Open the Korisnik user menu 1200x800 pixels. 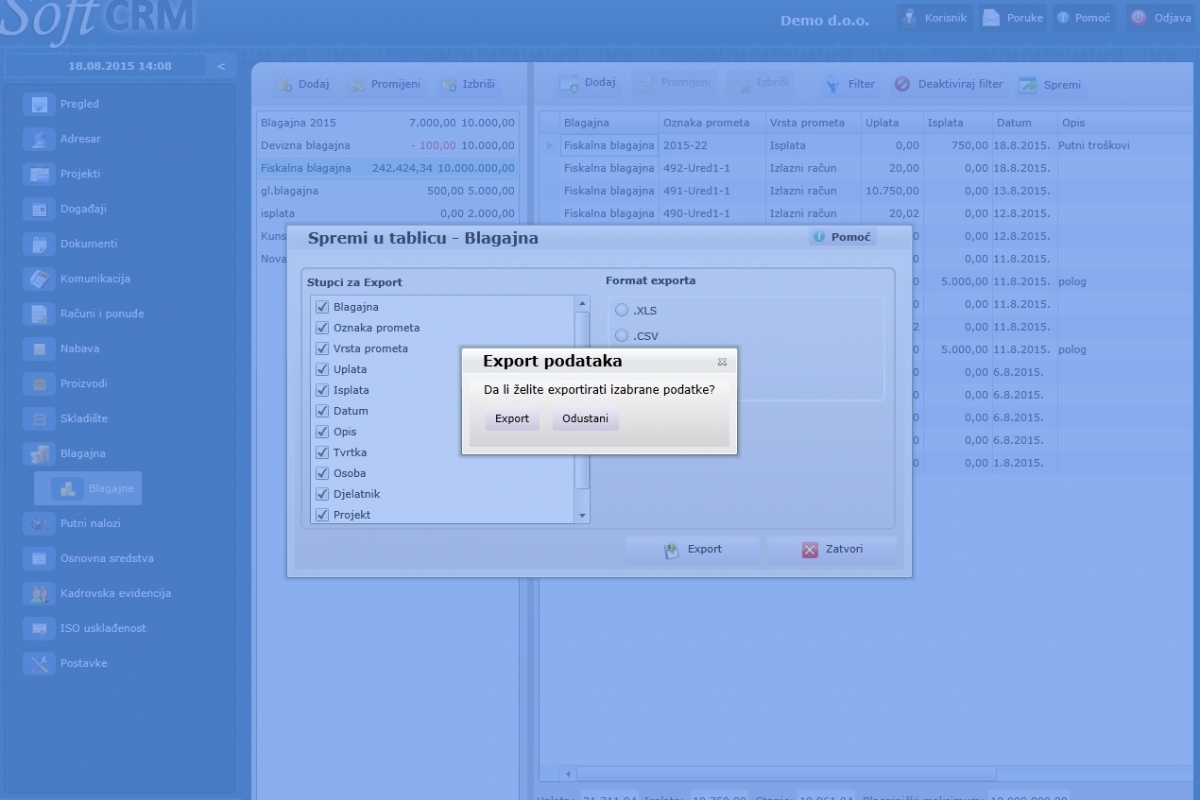[x=935, y=18]
